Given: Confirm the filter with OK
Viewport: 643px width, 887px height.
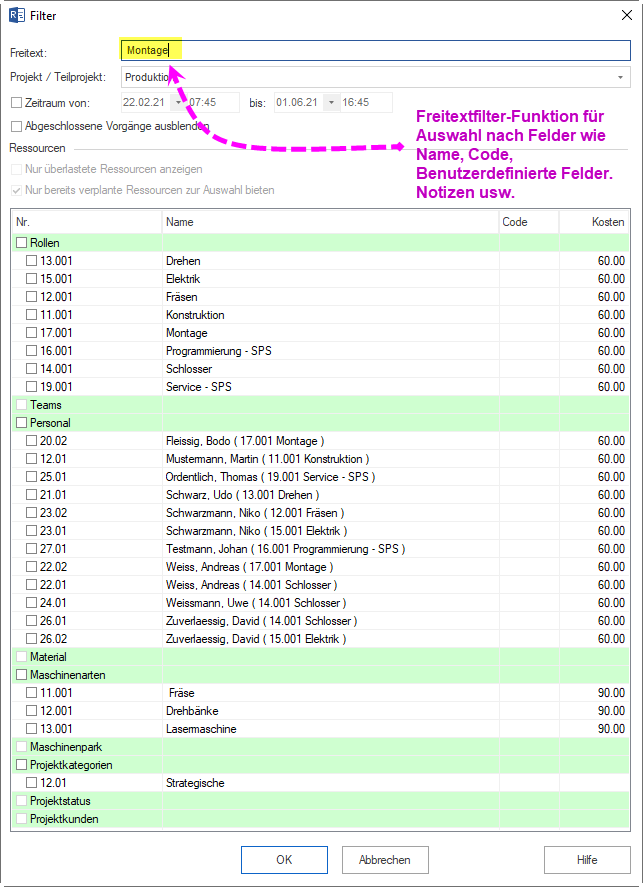Looking at the screenshot, I should [x=284, y=860].
